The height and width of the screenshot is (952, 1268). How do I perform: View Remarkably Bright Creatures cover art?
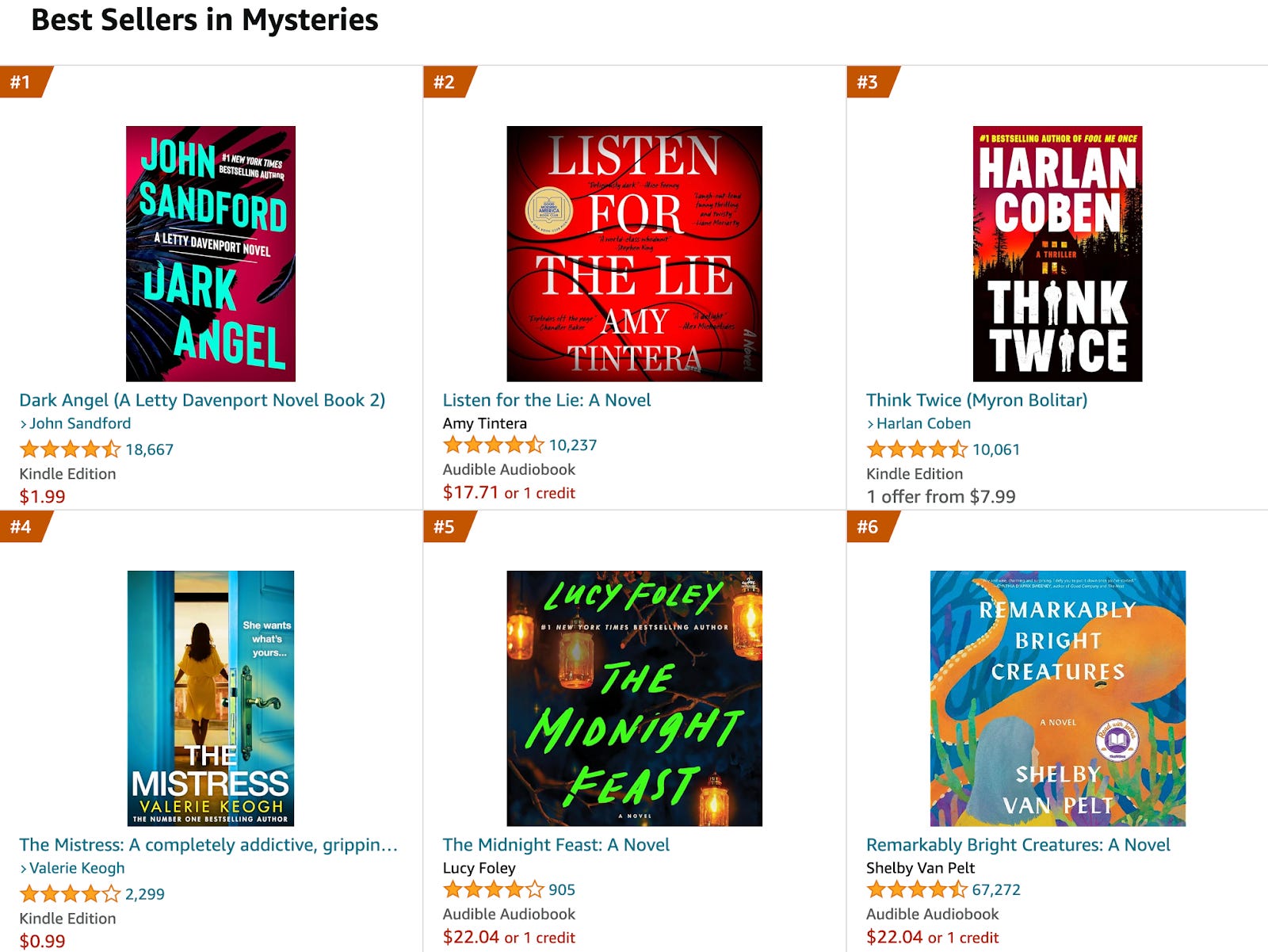click(1056, 698)
